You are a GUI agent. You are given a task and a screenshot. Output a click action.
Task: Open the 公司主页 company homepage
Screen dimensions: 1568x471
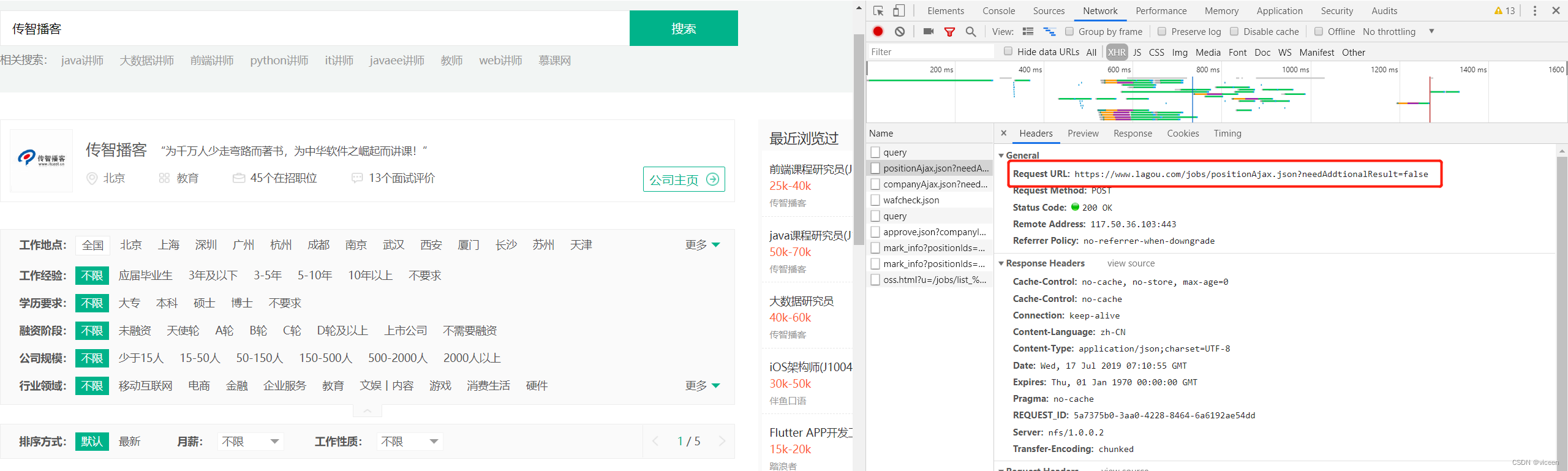click(x=684, y=179)
